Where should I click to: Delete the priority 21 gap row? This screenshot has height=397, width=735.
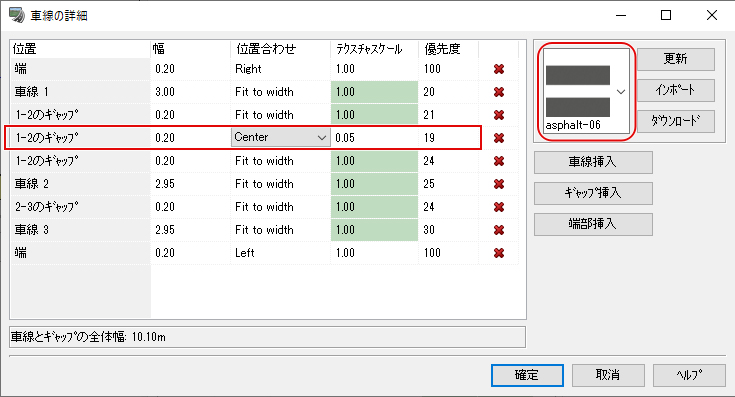click(x=499, y=115)
